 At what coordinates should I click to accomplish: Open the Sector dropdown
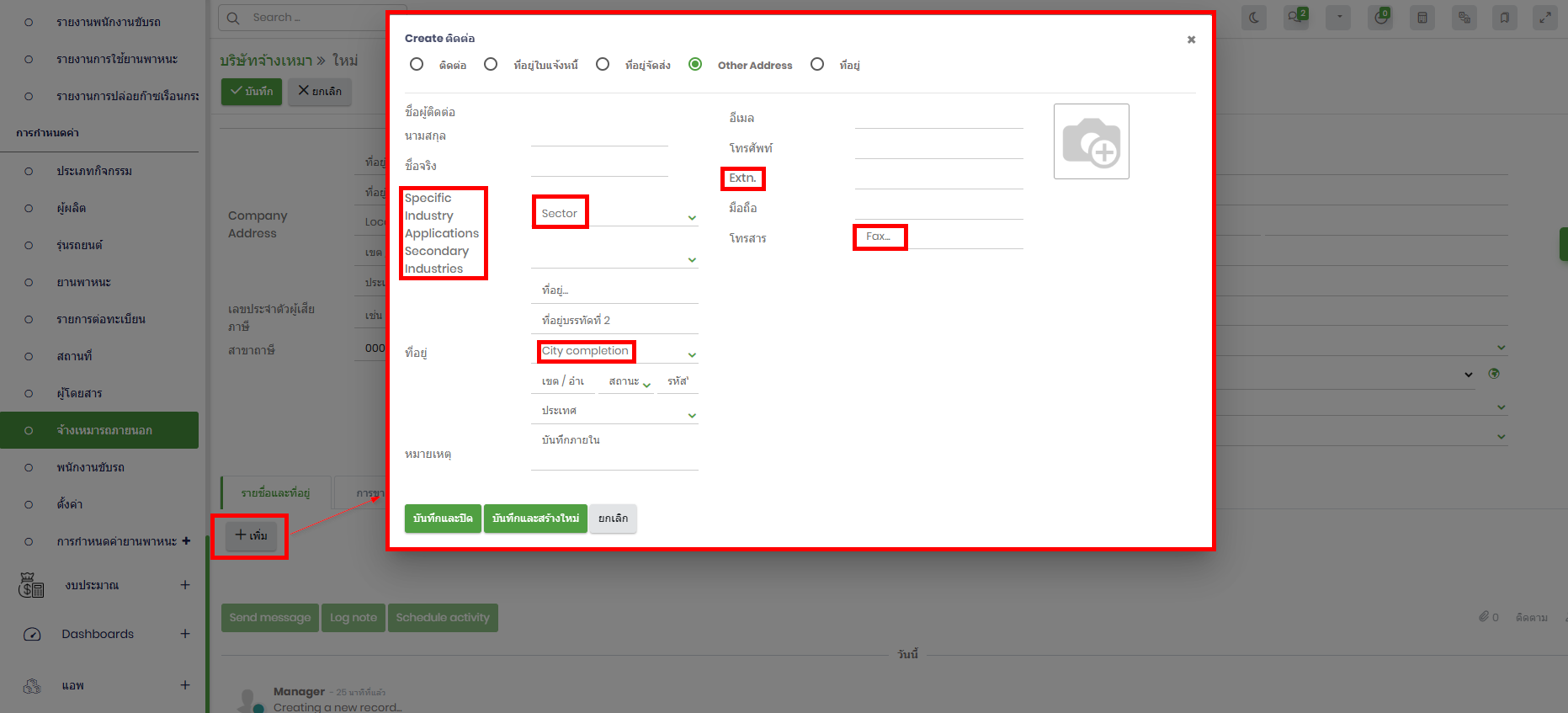pyautogui.click(x=614, y=215)
